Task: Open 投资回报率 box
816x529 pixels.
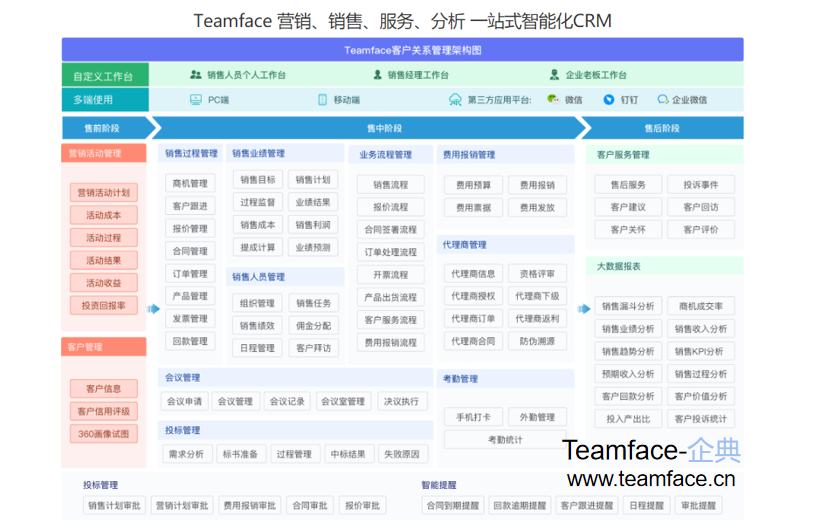Action: [104, 305]
